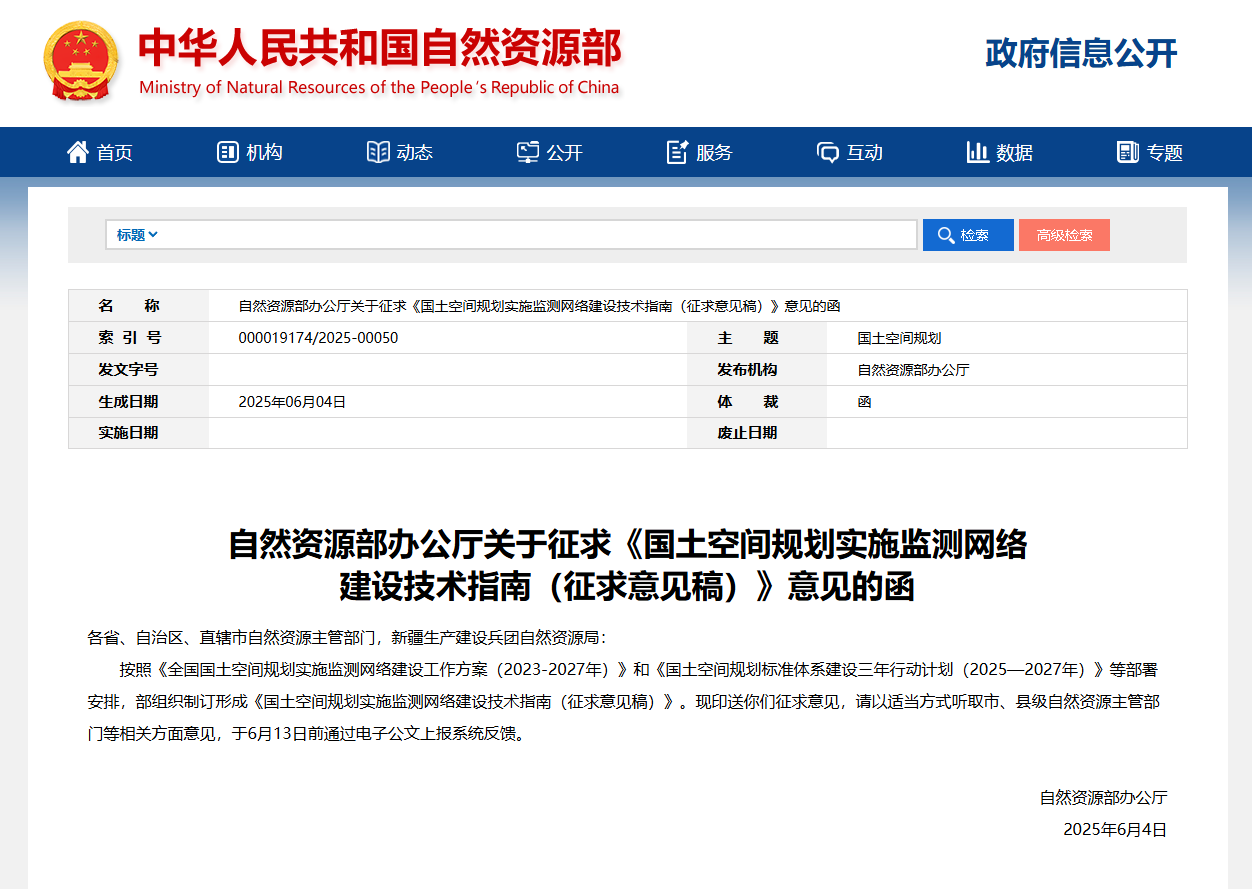The width and height of the screenshot is (1252, 889).
Task: Open the 服务 navigation item
Action: 700,152
